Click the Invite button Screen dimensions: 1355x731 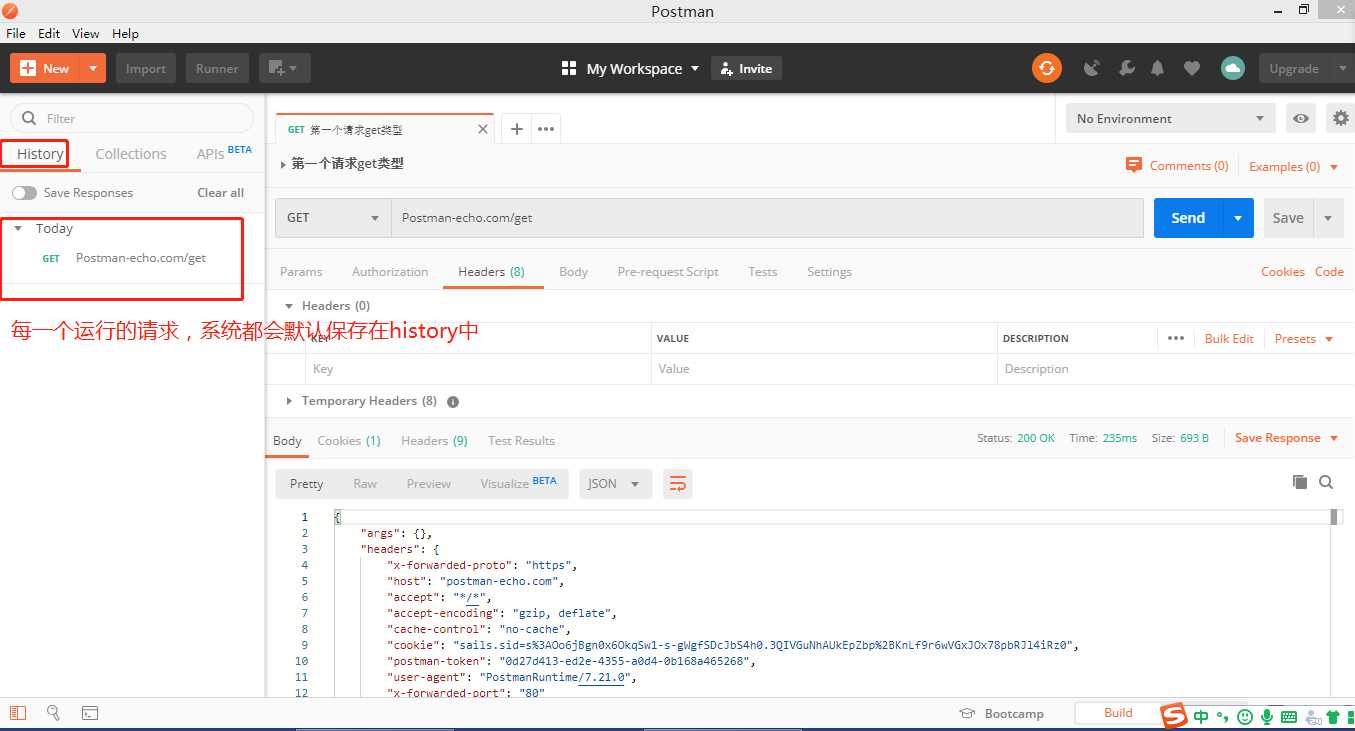(x=746, y=68)
